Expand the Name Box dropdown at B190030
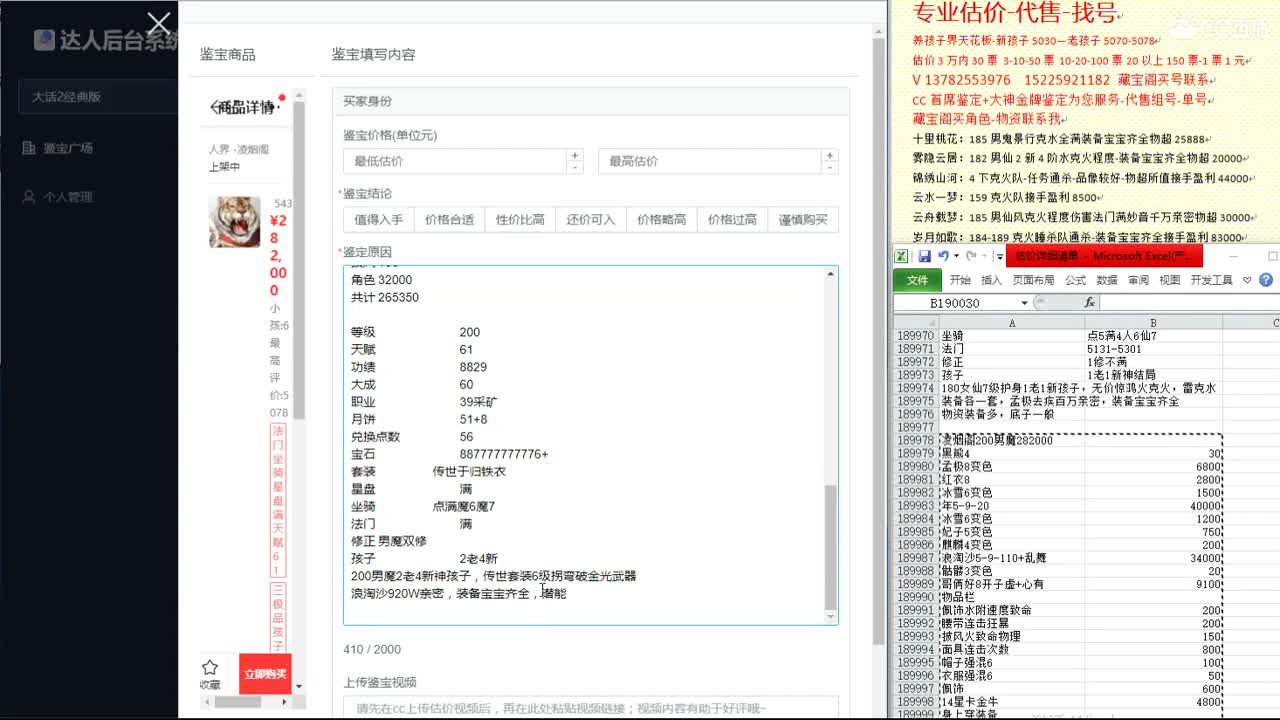The image size is (1280, 720). (1024, 303)
